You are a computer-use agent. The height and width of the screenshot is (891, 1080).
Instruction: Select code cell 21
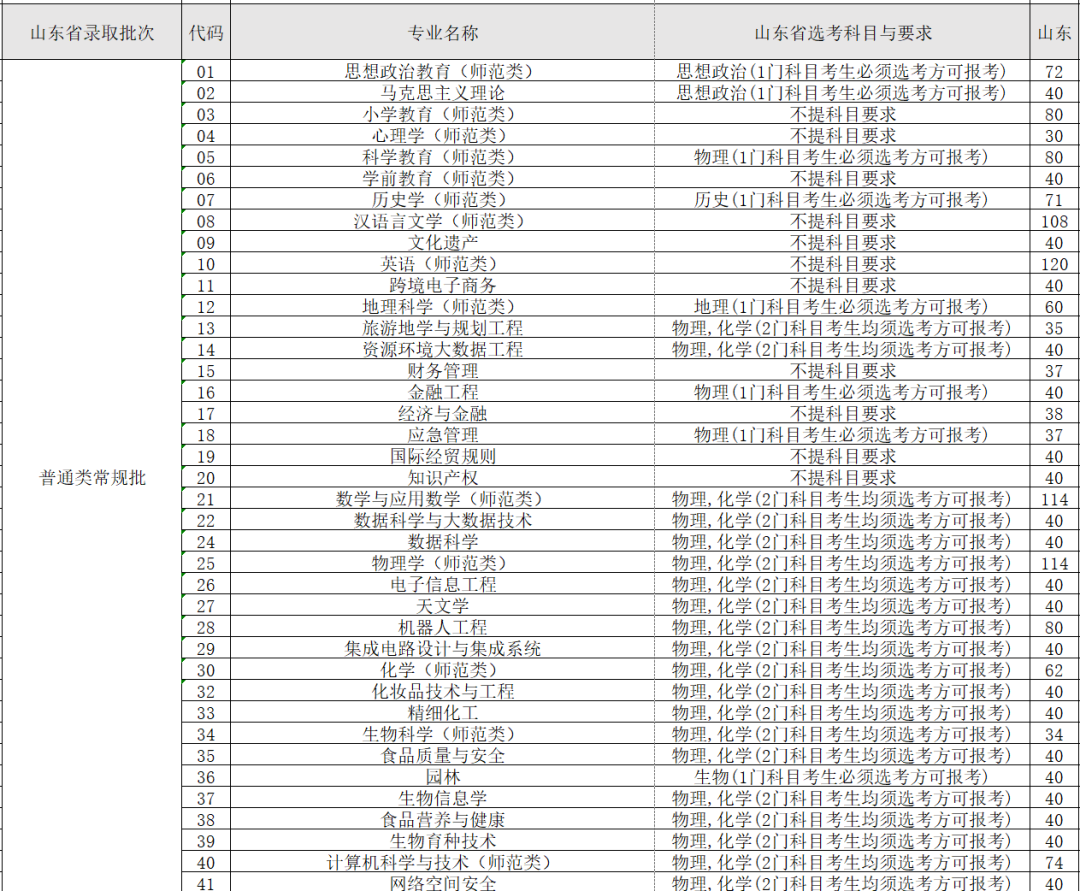pos(206,498)
